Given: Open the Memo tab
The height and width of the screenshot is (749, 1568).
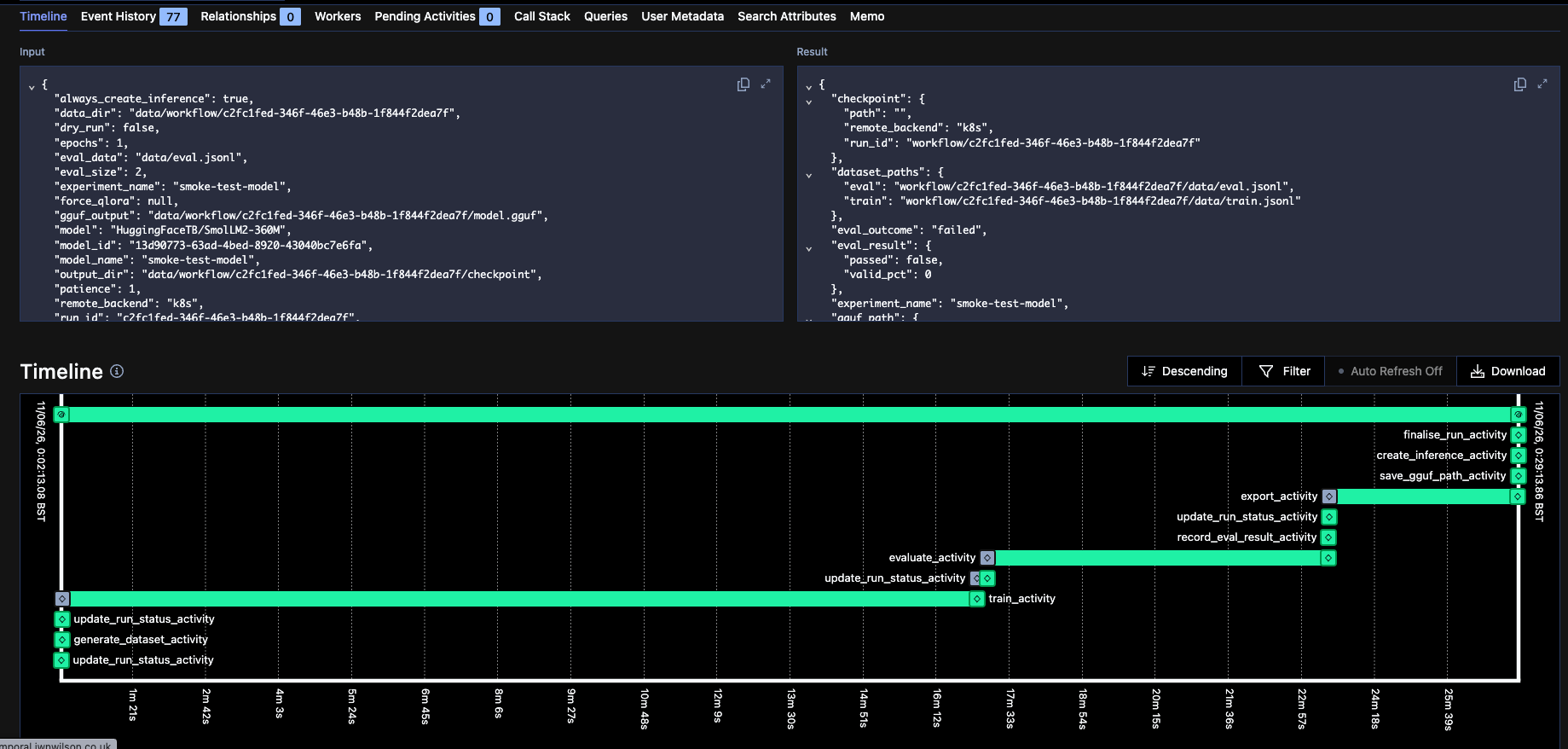Looking at the screenshot, I should tap(867, 16).
